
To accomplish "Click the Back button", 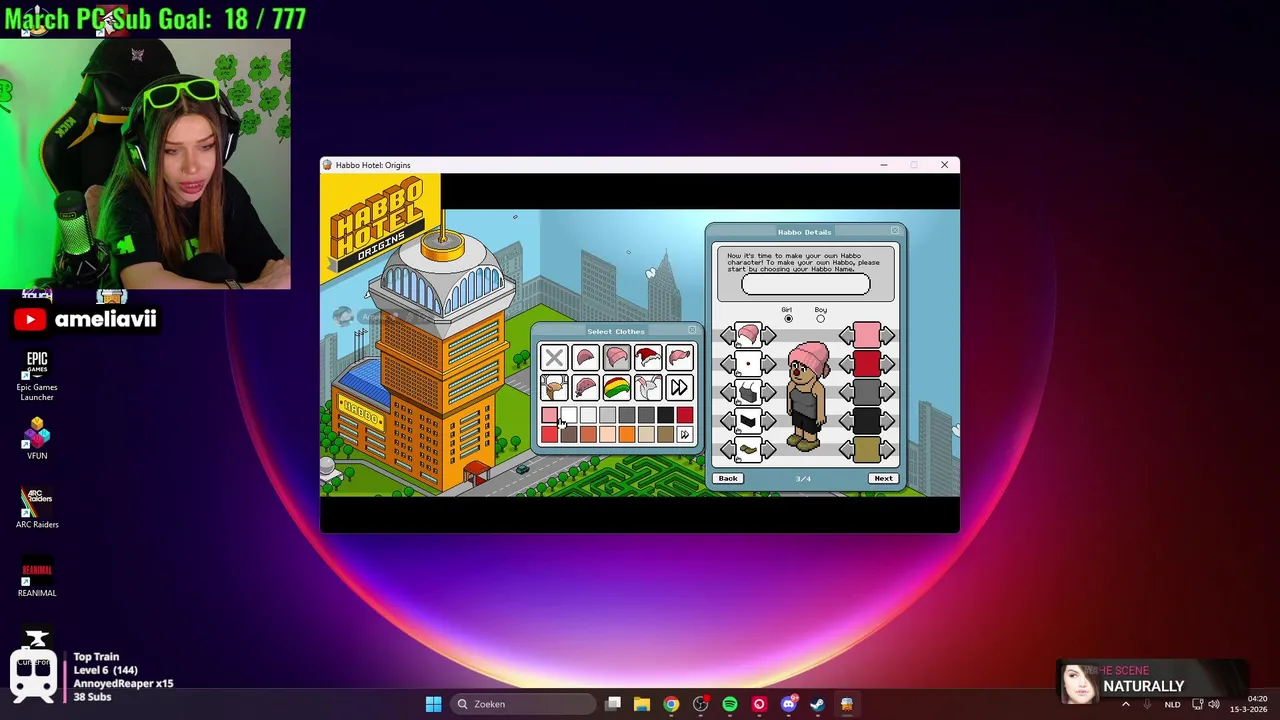I will 728,478.
